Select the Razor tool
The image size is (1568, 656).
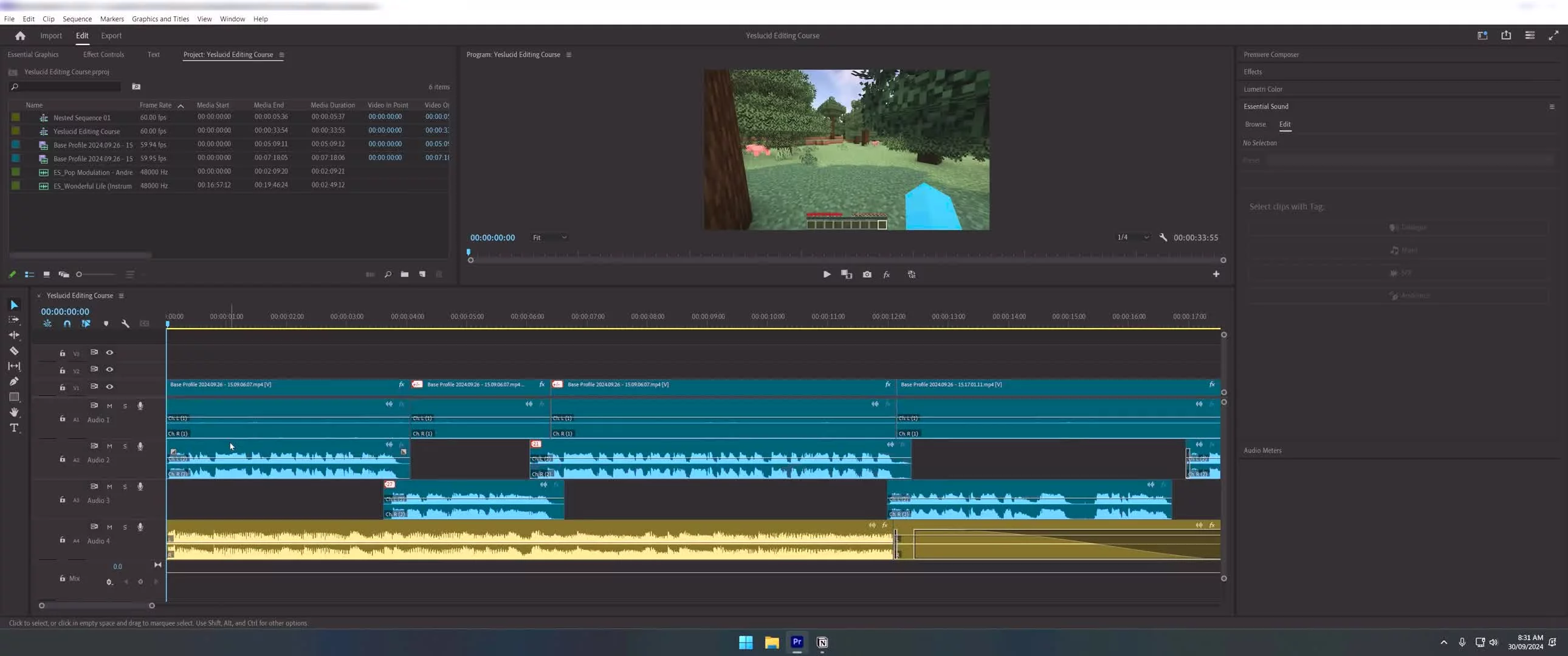coord(14,350)
